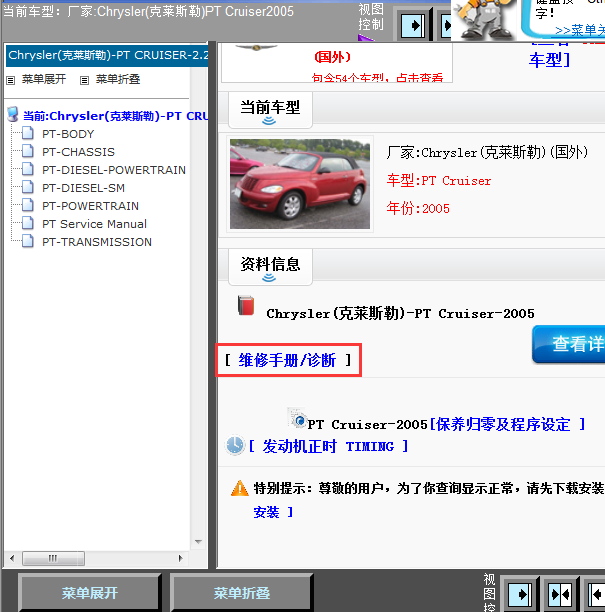Click the right arrow of the tree scrollbar
Screen dimensions: 605x612
coord(180,558)
